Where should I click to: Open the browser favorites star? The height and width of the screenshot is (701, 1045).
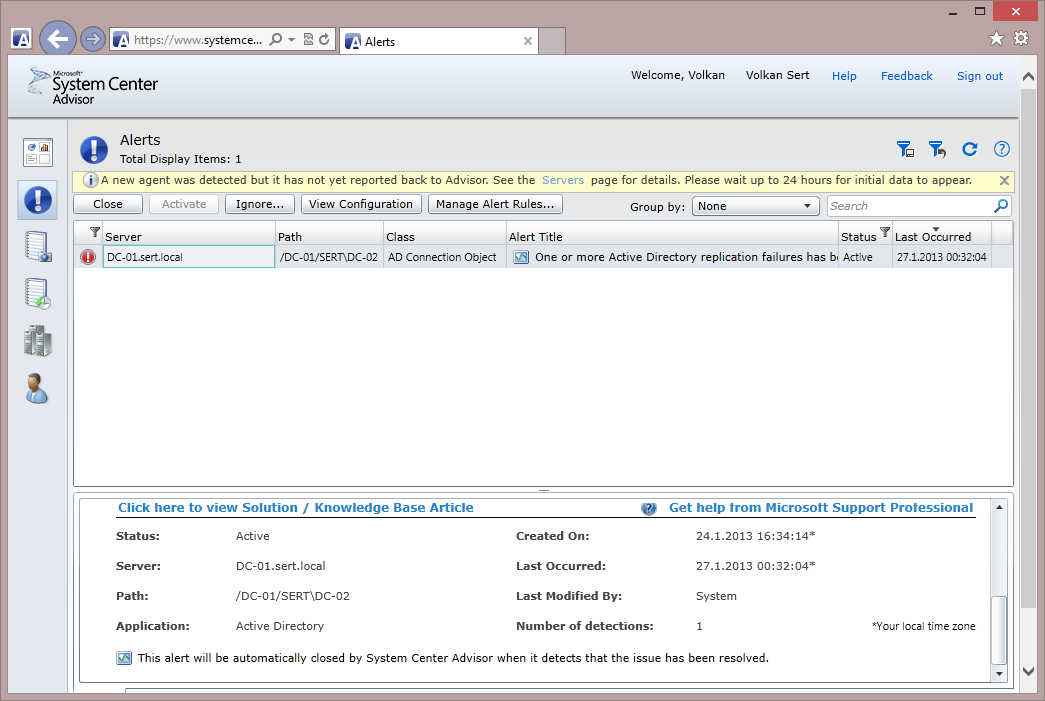coord(996,39)
